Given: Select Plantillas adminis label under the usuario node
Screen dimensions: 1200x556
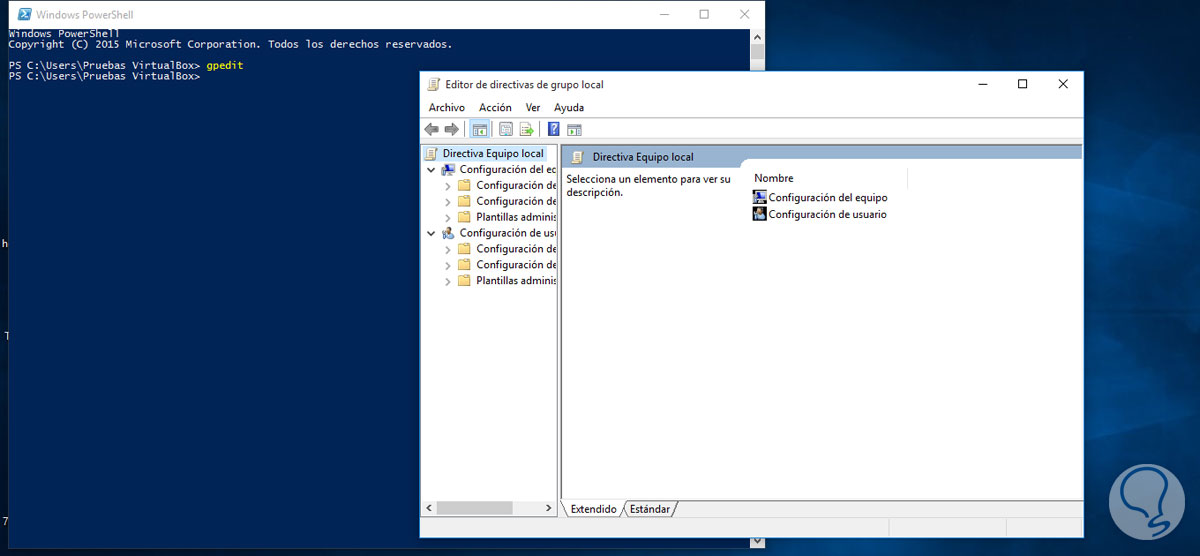Looking at the screenshot, I should coord(516,281).
